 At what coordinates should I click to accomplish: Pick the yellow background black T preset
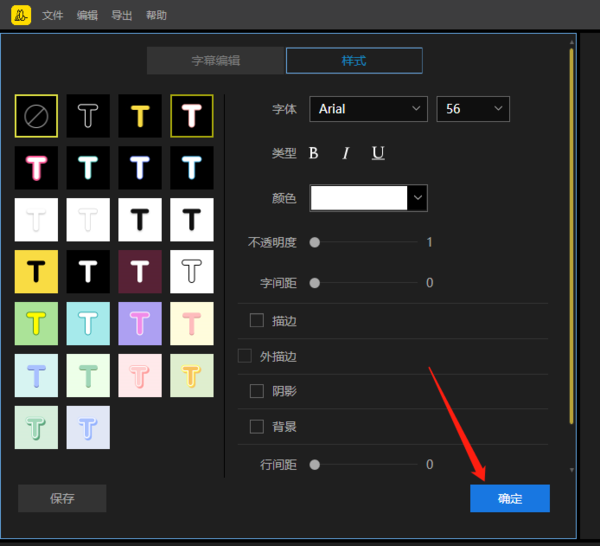pos(36,271)
